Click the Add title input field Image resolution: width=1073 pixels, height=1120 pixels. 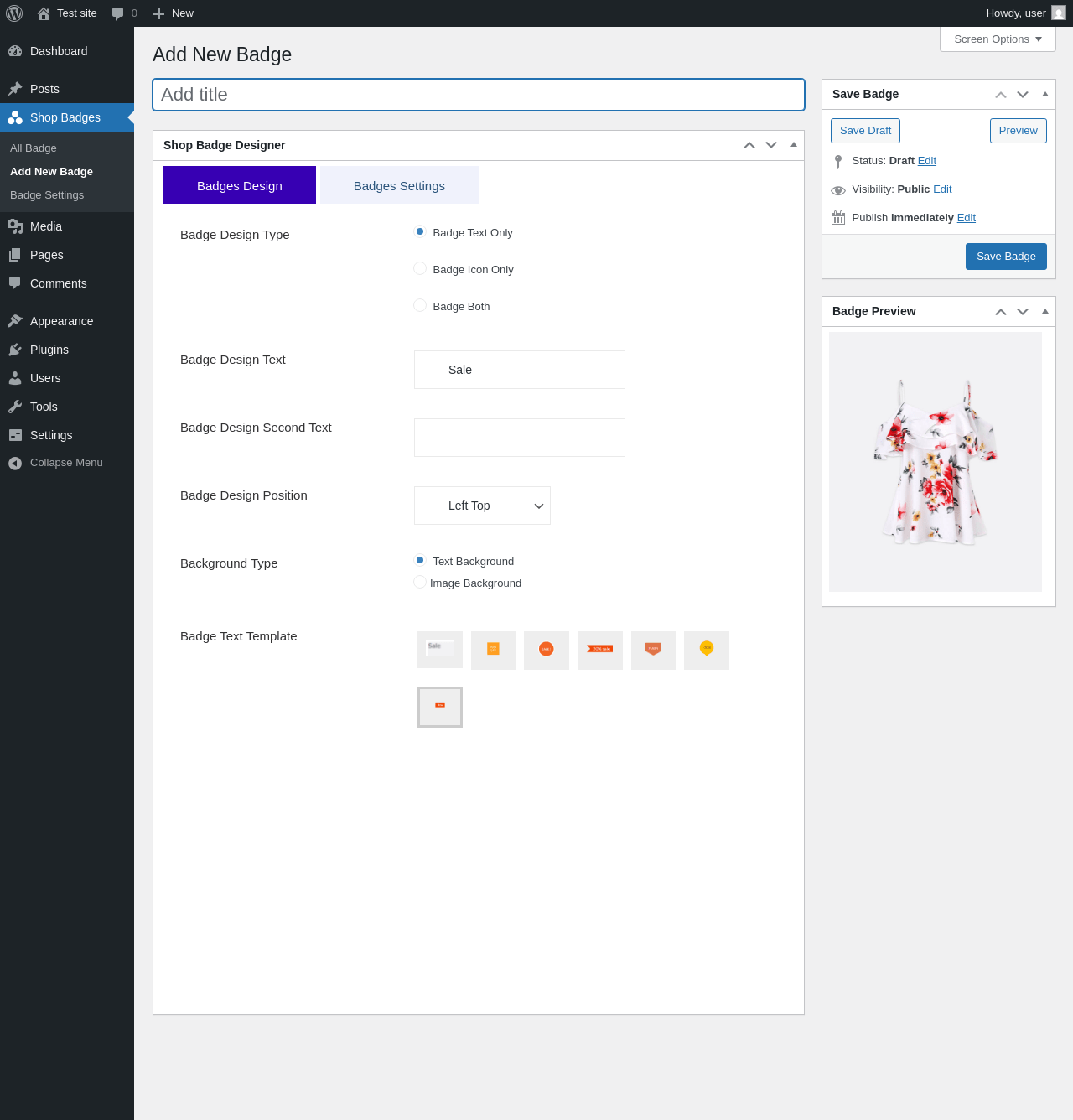click(478, 95)
